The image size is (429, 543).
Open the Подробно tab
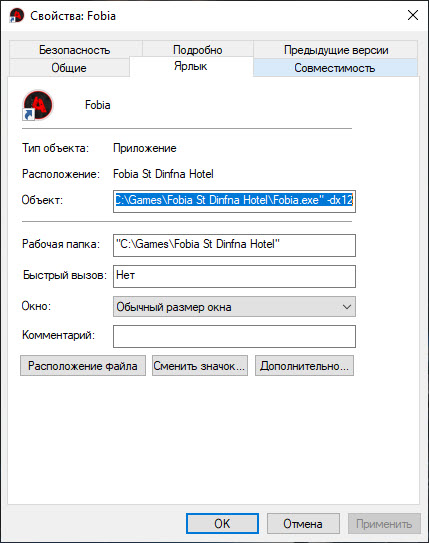pos(198,50)
